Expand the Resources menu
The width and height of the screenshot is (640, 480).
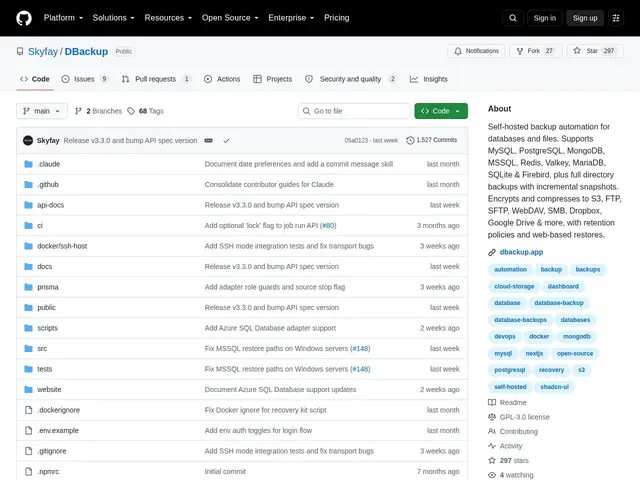tap(168, 18)
